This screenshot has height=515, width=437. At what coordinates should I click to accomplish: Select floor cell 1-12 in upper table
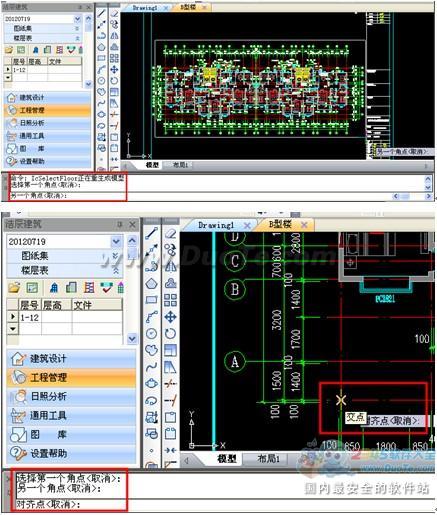(19, 70)
